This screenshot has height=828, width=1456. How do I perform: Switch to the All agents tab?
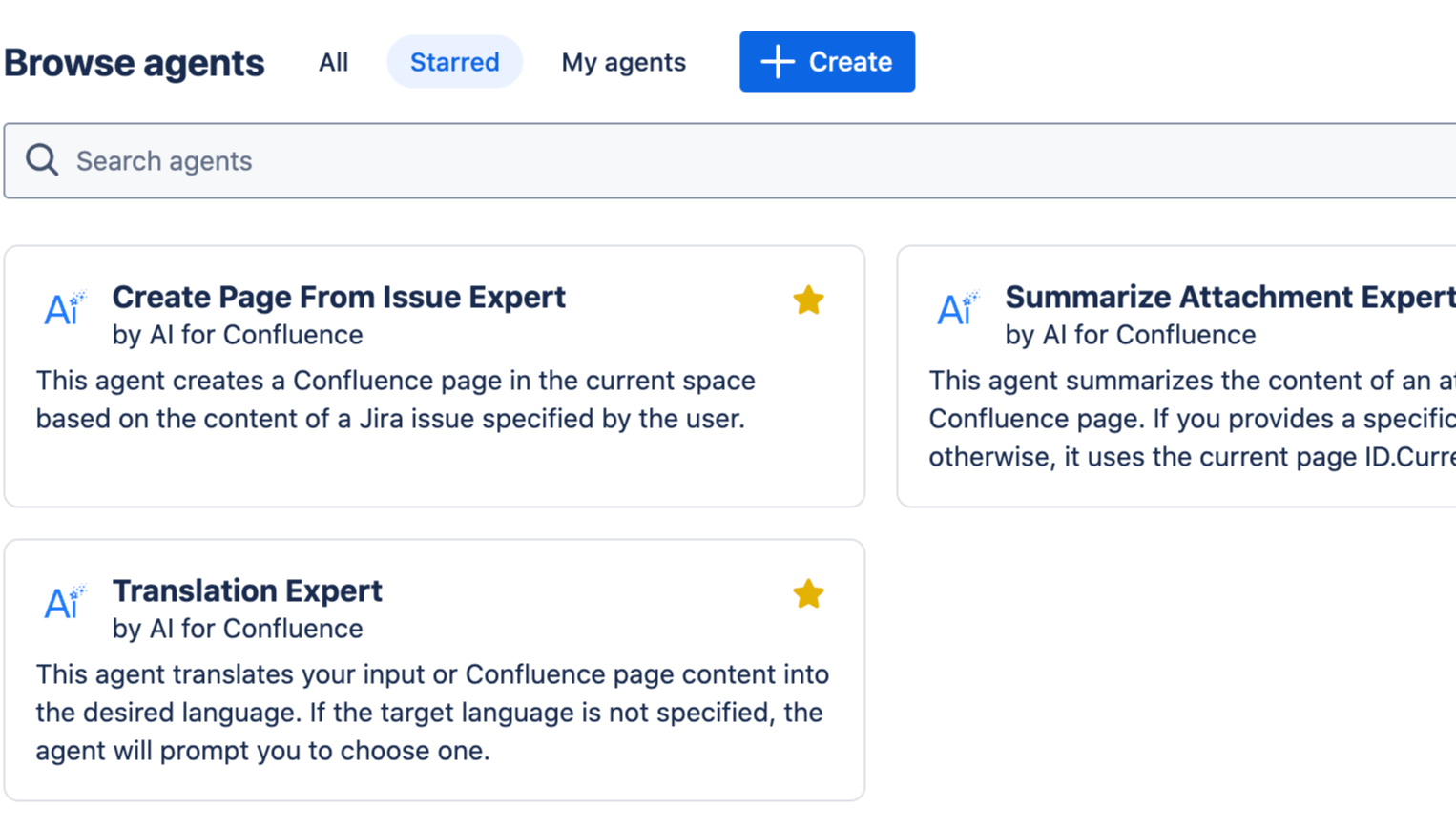pyautogui.click(x=333, y=62)
